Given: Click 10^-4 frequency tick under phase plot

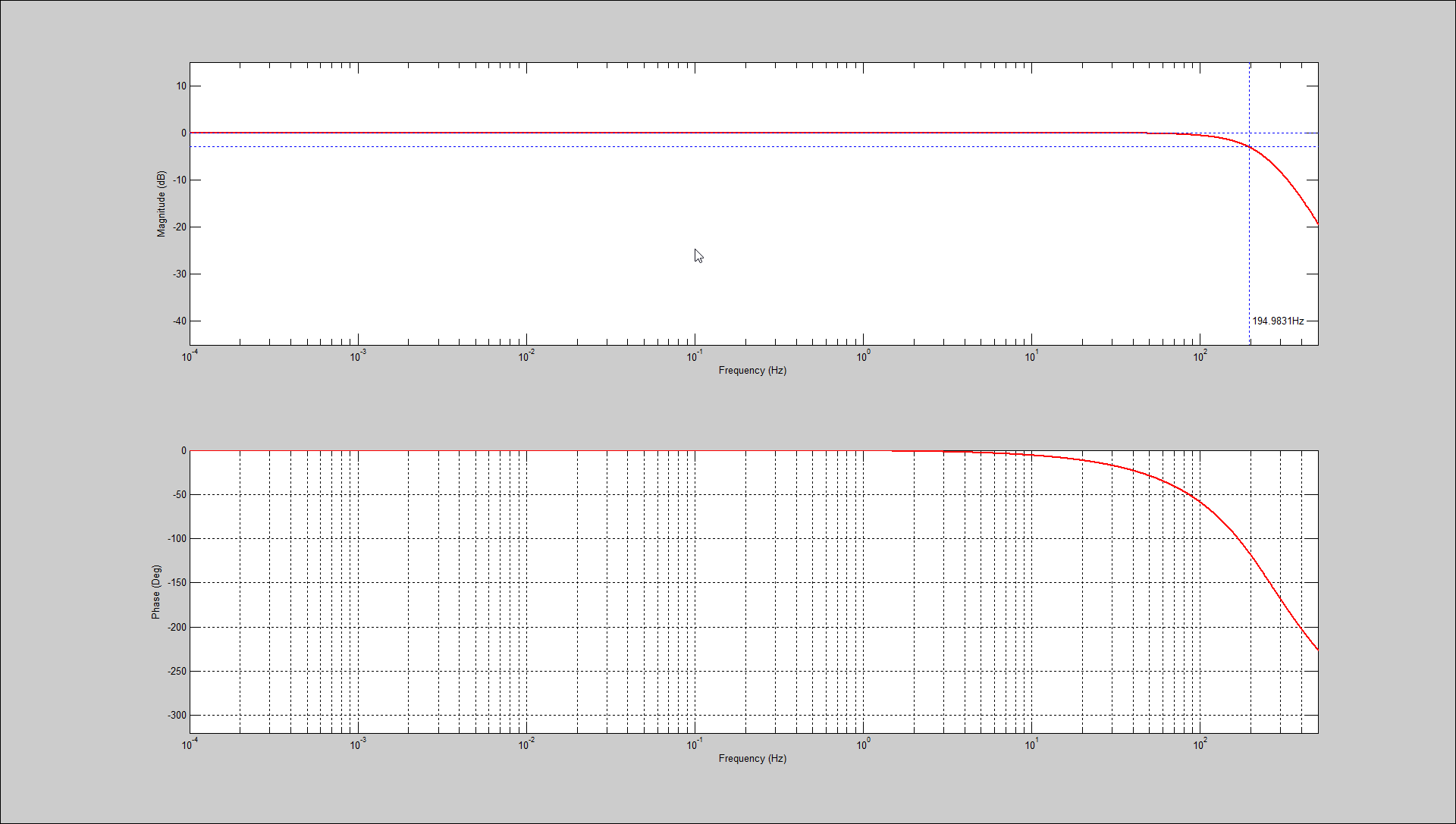Looking at the screenshot, I should click(190, 744).
